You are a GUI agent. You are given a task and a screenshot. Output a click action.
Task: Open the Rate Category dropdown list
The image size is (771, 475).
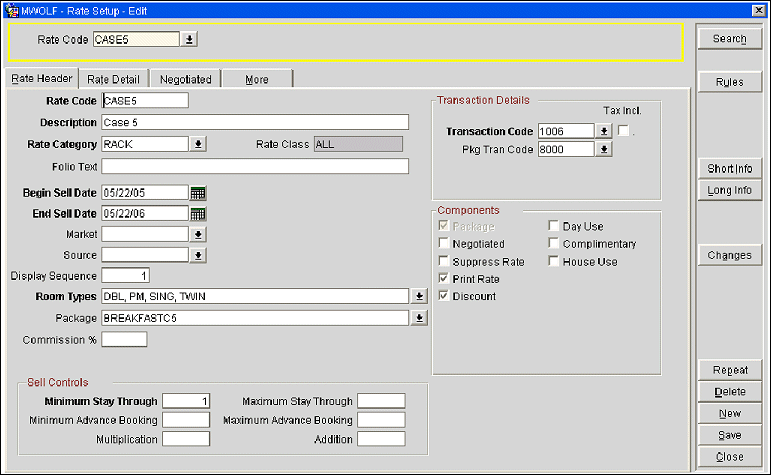[198, 144]
